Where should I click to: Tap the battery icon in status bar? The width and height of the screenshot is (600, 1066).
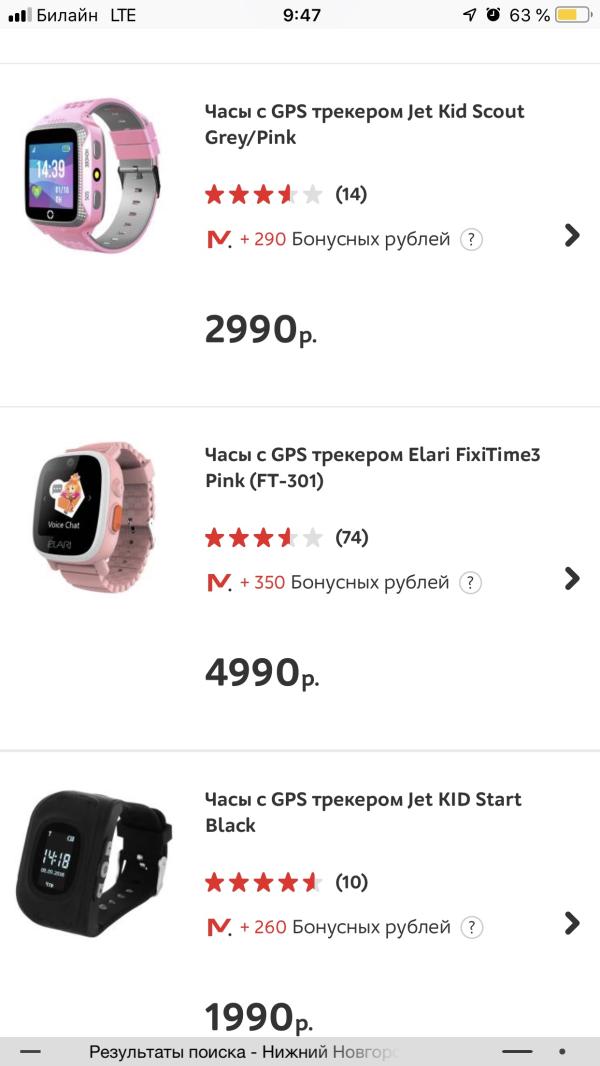click(573, 15)
